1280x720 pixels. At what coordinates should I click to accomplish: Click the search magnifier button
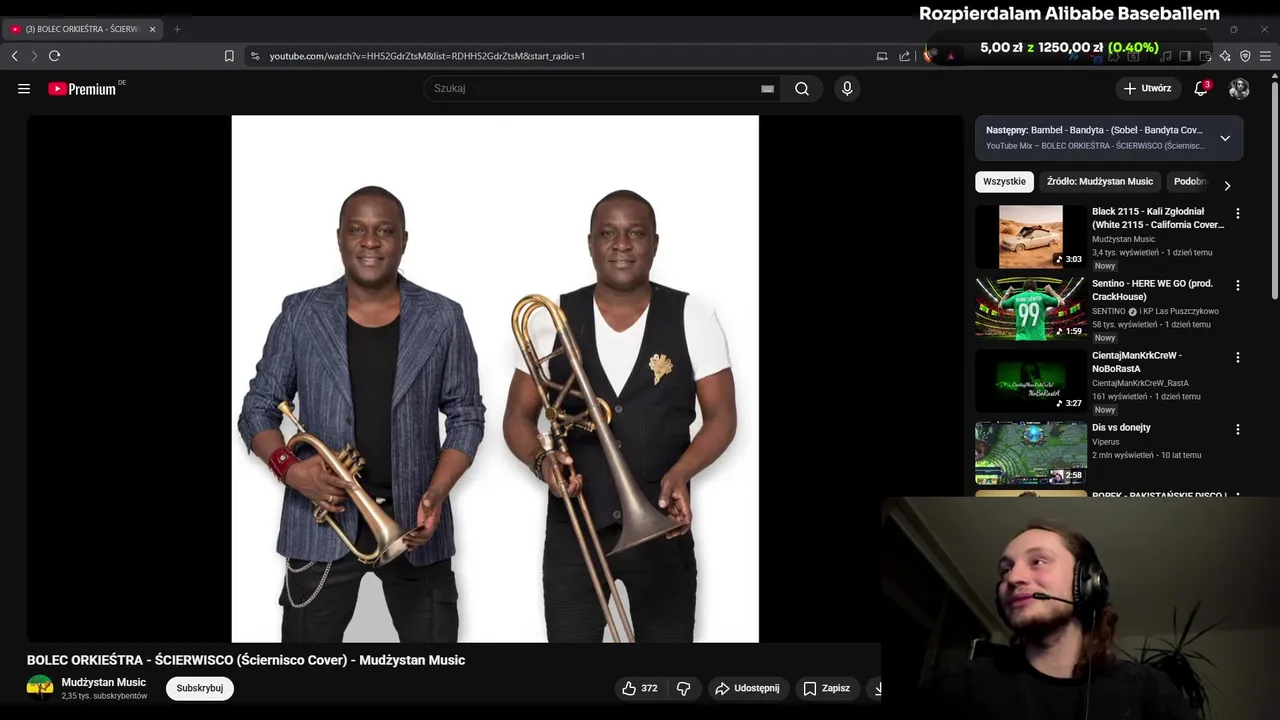[802, 89]
